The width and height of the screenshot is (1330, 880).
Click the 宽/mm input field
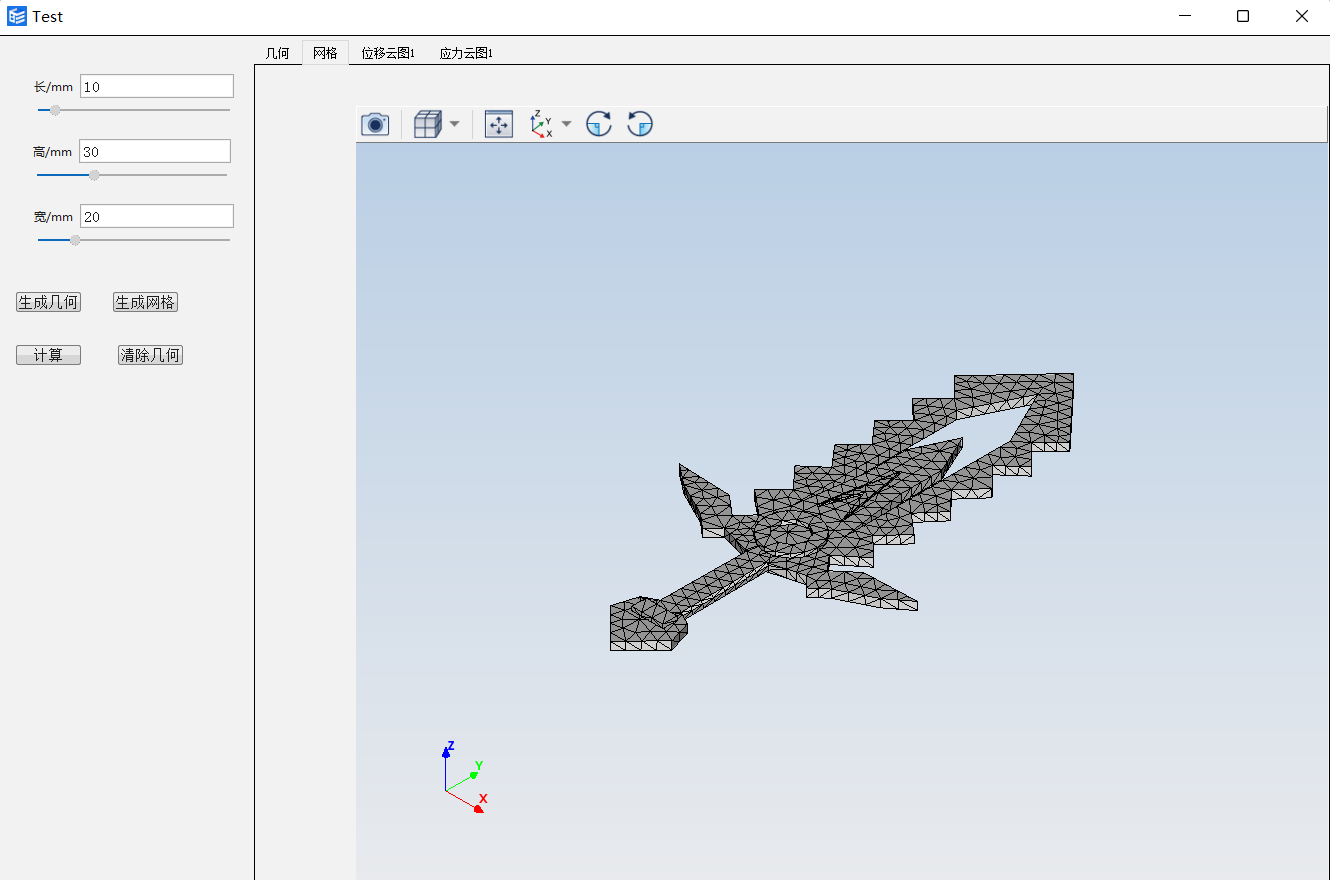tap(157, 216)
